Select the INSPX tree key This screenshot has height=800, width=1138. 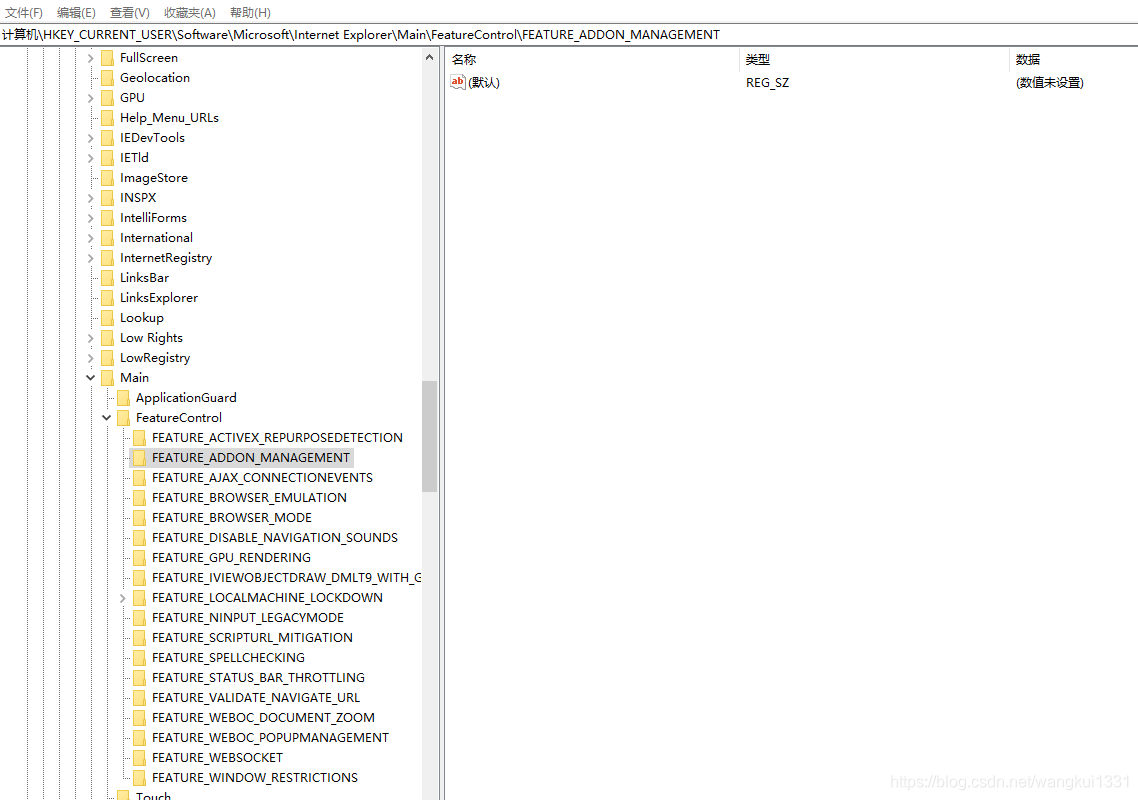coord(138,197)
